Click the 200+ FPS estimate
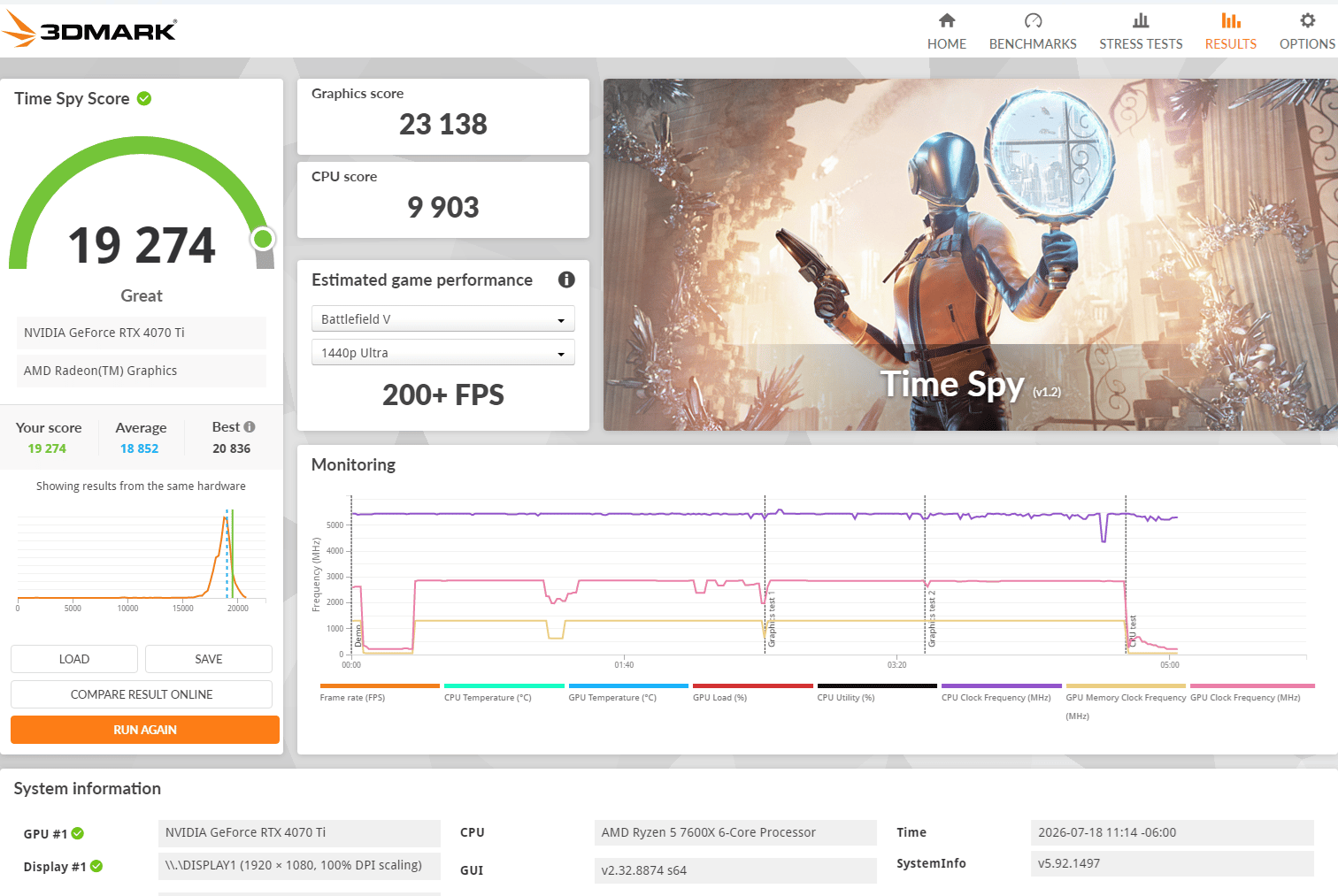Screen dimensions: 1338x896 (443, 395)
